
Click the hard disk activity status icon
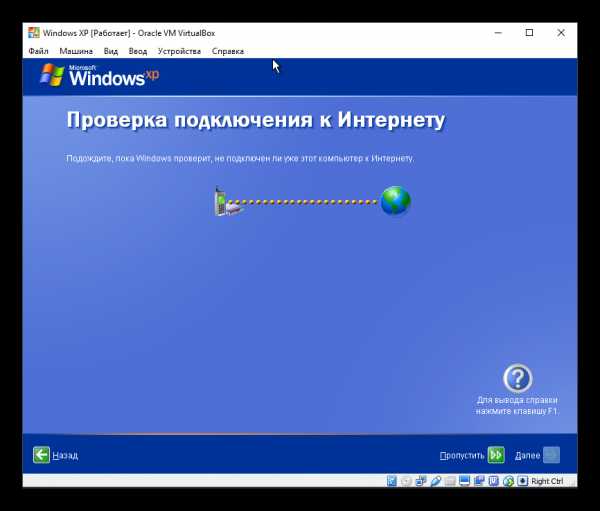pos(392,481)
